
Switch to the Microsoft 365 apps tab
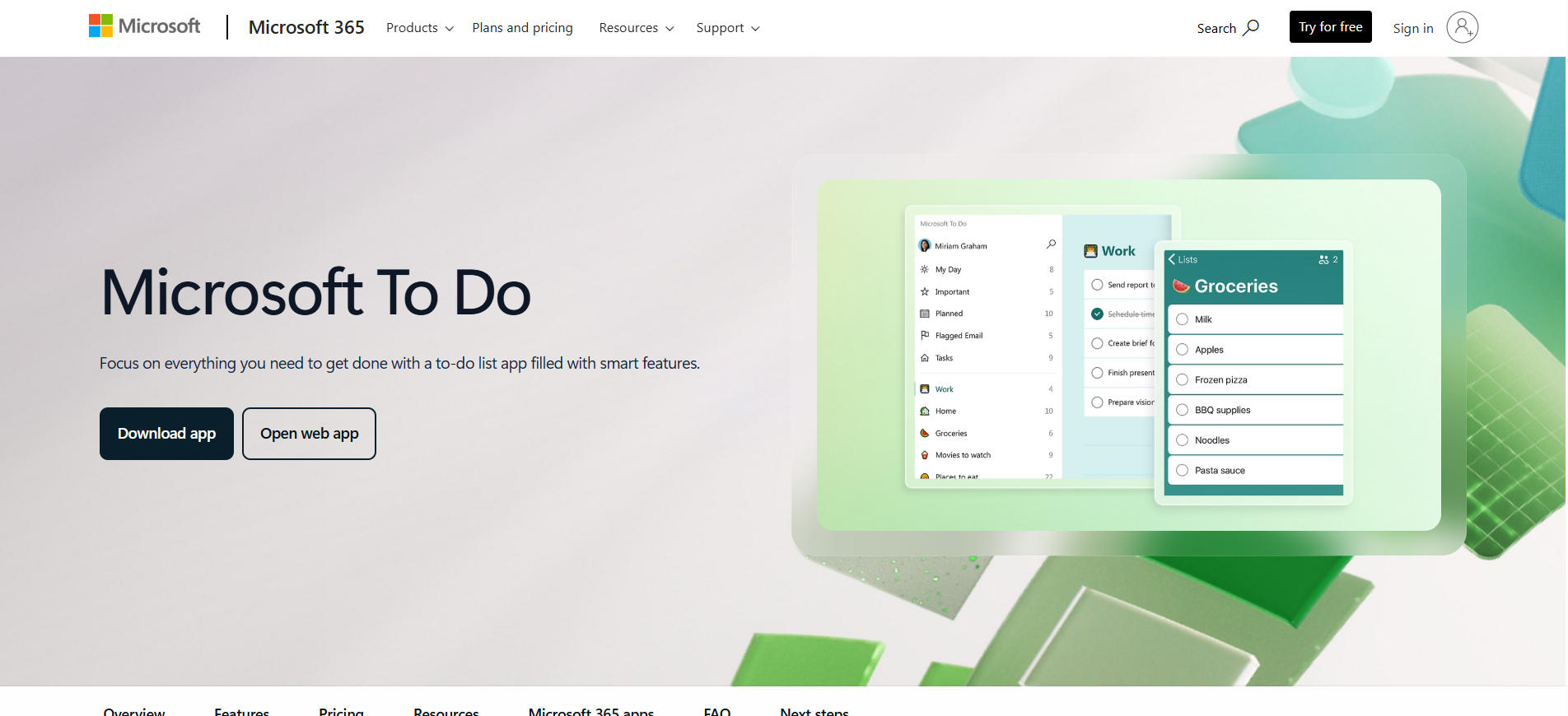[x=591, y=711]
